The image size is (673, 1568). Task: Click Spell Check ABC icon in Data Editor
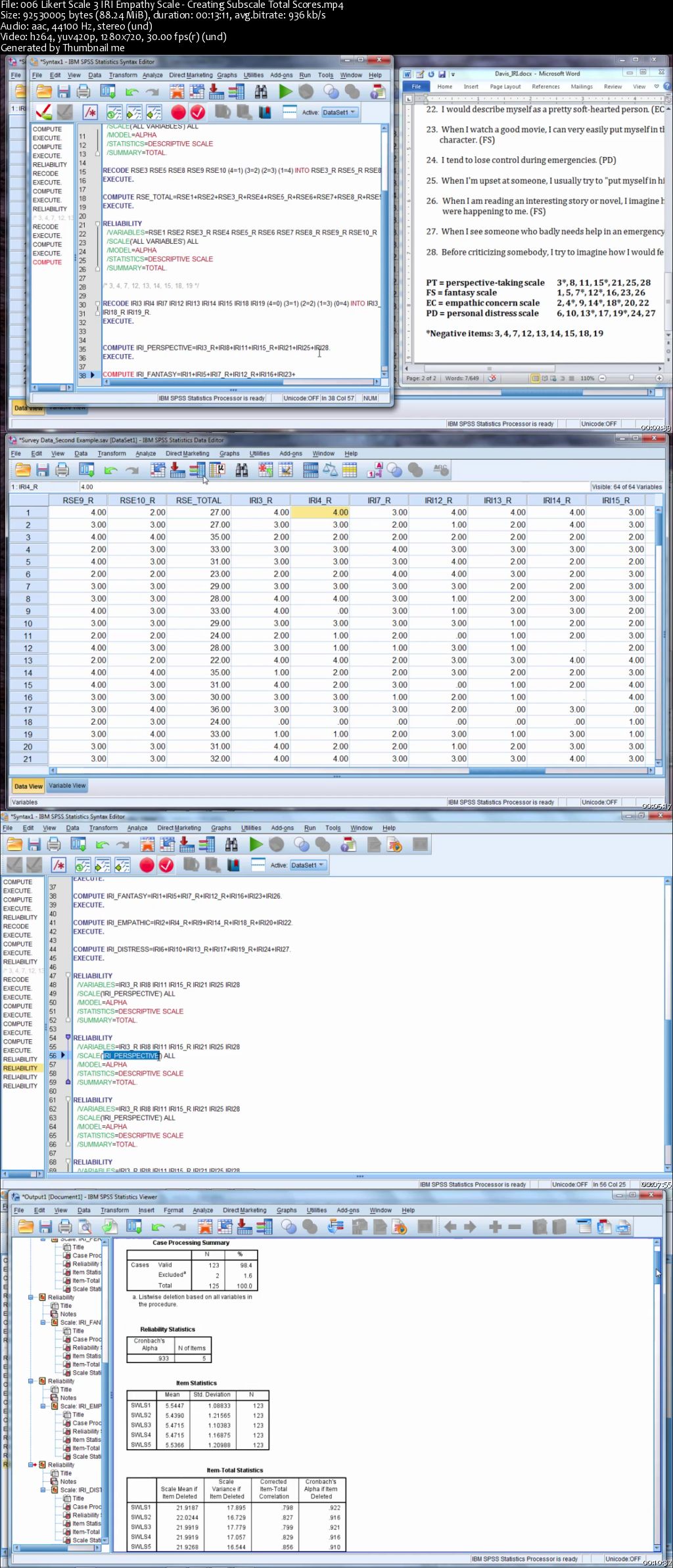point(440,470)
